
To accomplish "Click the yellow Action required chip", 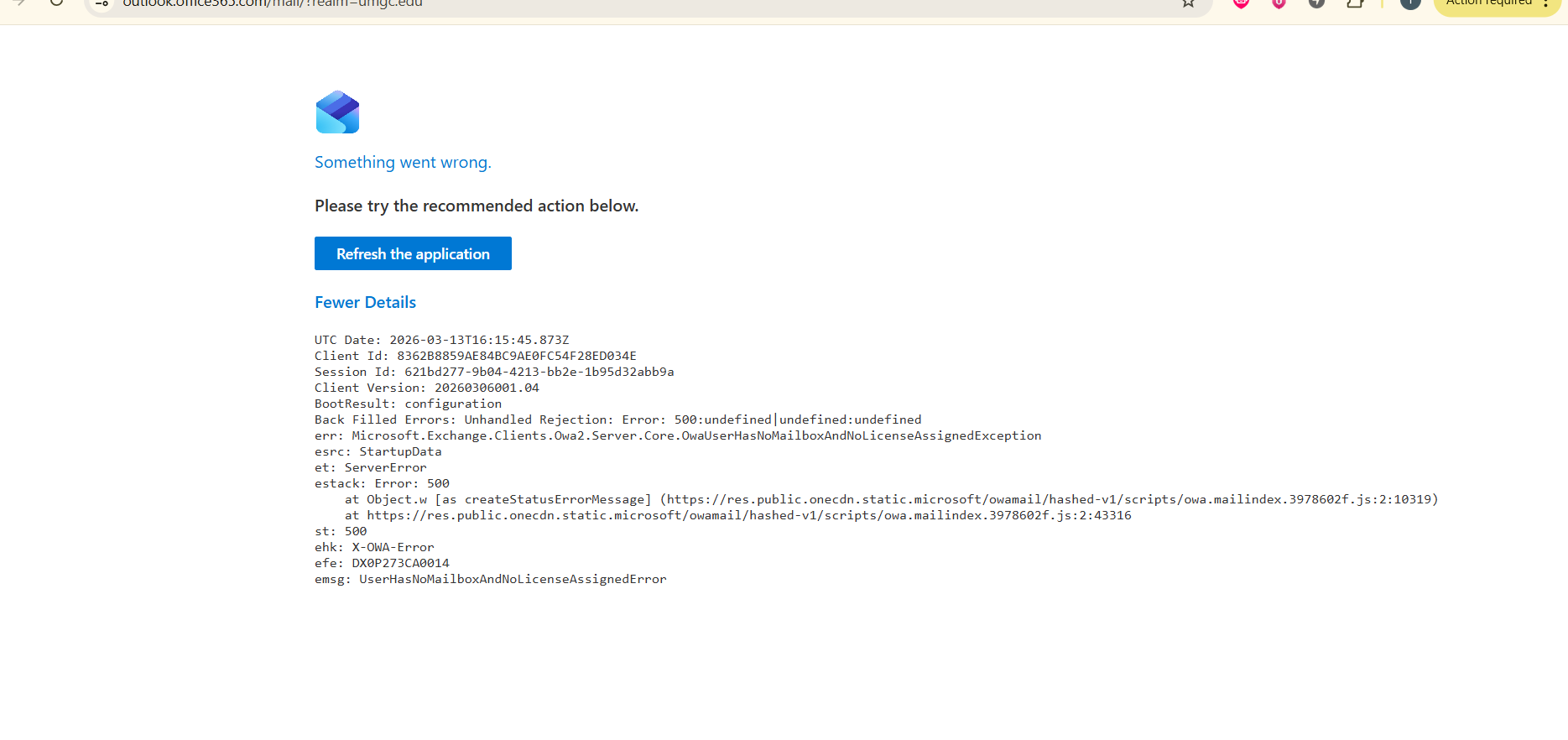I will pyautogui.click(x=1488, y=4).
